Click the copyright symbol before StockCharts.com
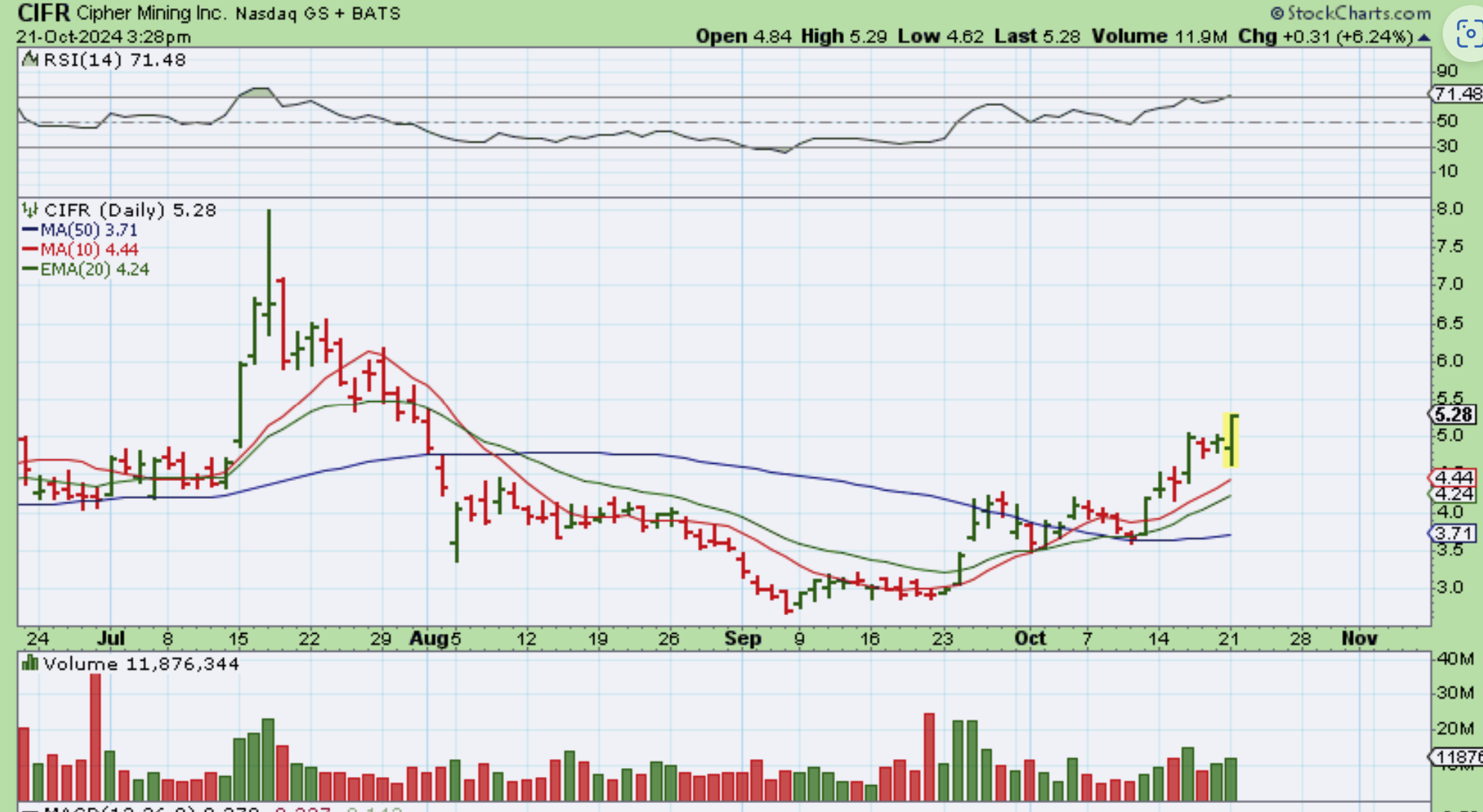 [x=1276, y=13]
